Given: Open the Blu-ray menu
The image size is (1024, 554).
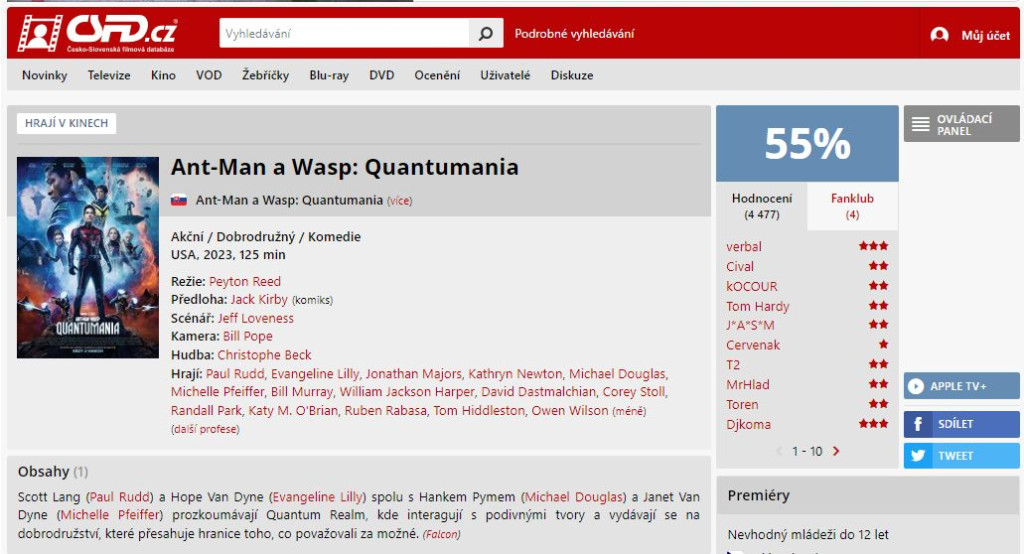Looking at the screenshot, I should click(x=329, y=75).
